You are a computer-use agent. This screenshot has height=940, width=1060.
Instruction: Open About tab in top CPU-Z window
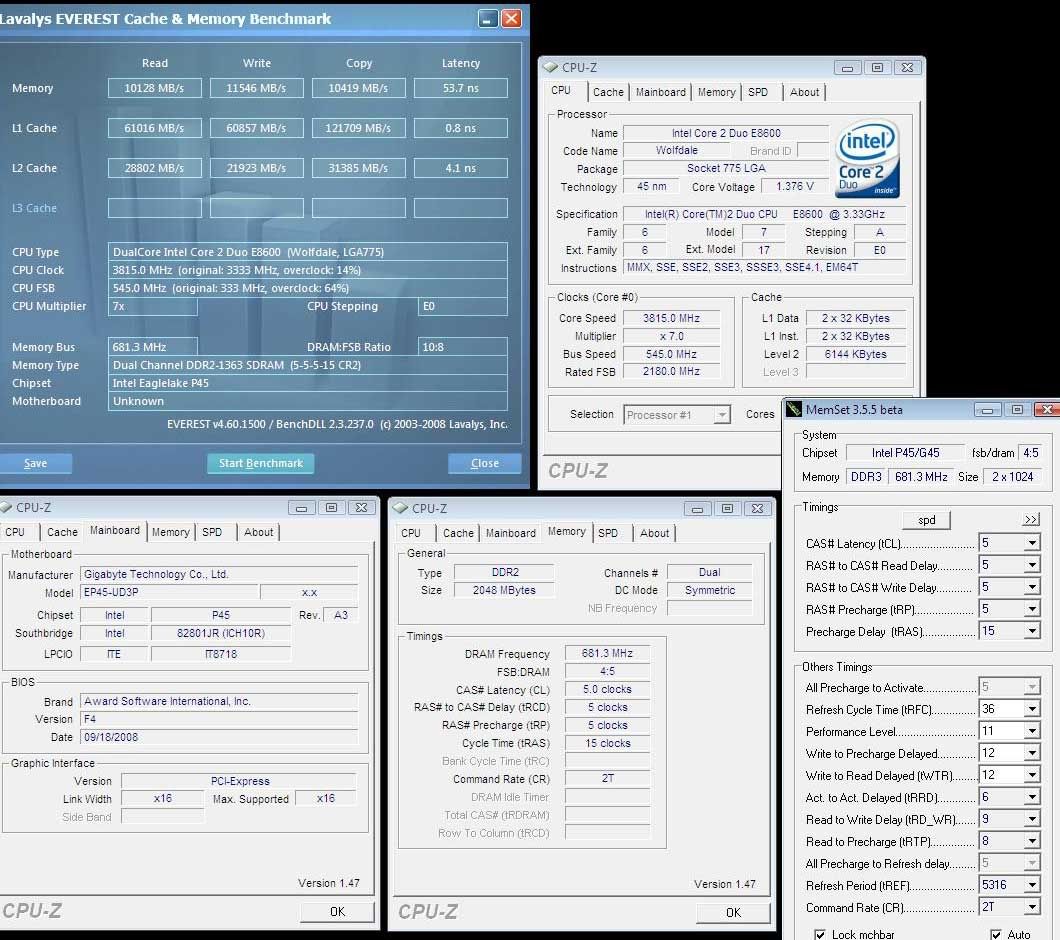804,92
